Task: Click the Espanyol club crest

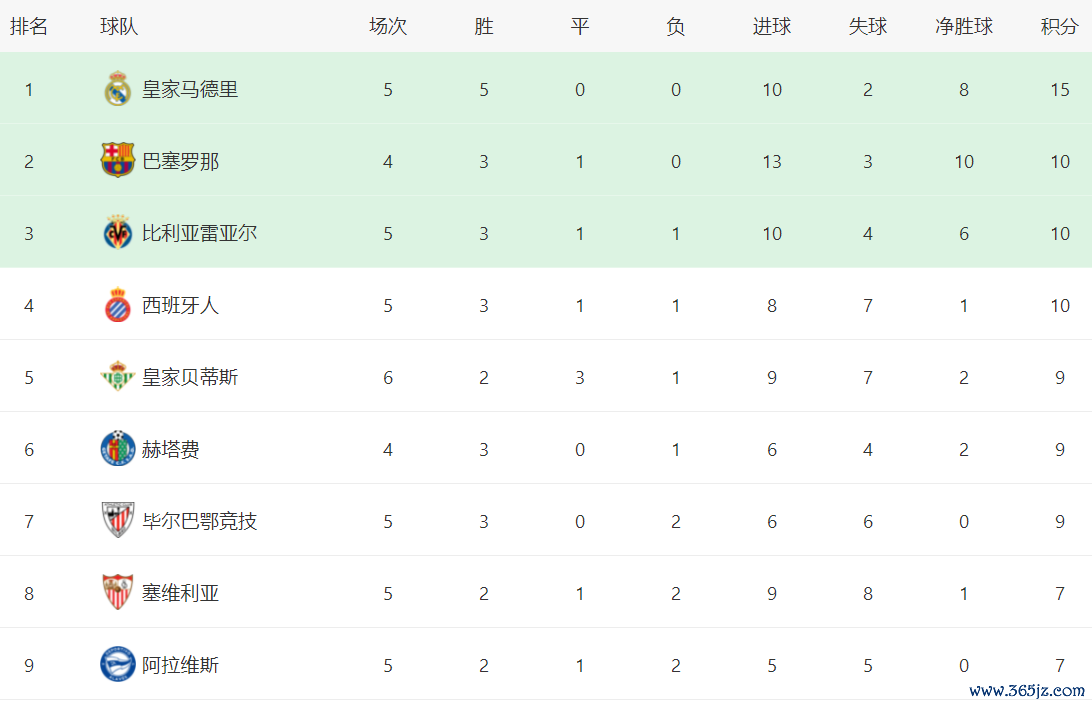Action: pyautogui.click(x=118, y=305)
